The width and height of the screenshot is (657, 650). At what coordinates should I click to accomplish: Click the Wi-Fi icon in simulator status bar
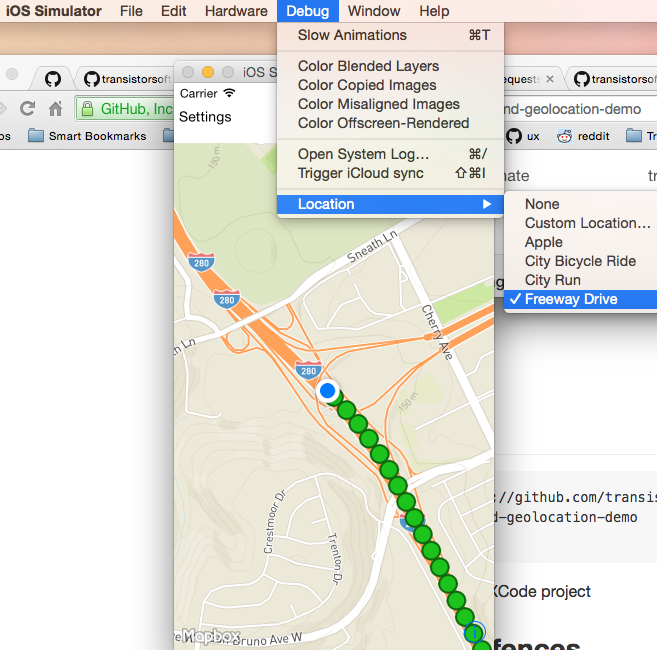coord(229,93)
